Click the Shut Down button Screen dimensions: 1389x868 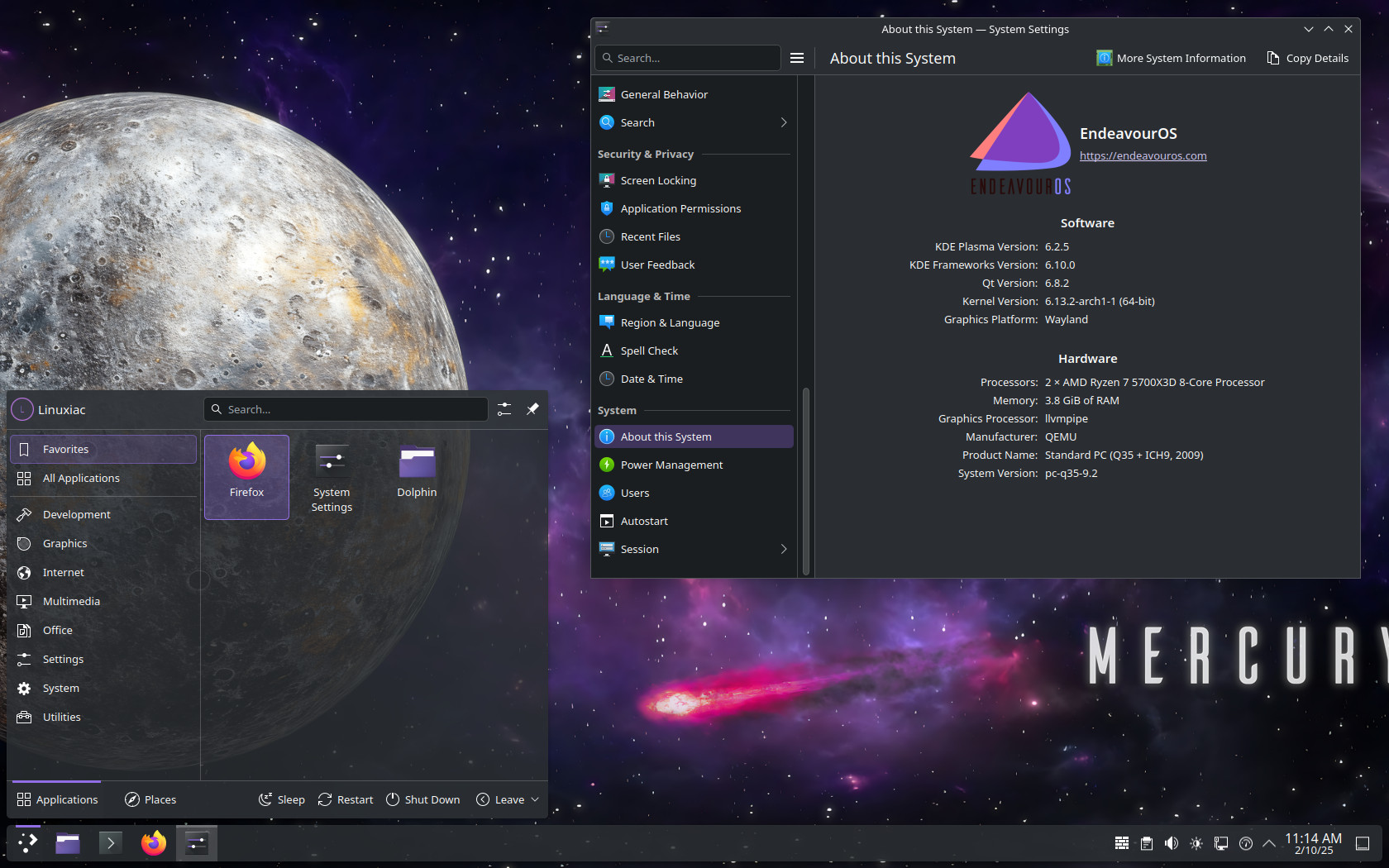pyautogui.click(x=423, y=799)
